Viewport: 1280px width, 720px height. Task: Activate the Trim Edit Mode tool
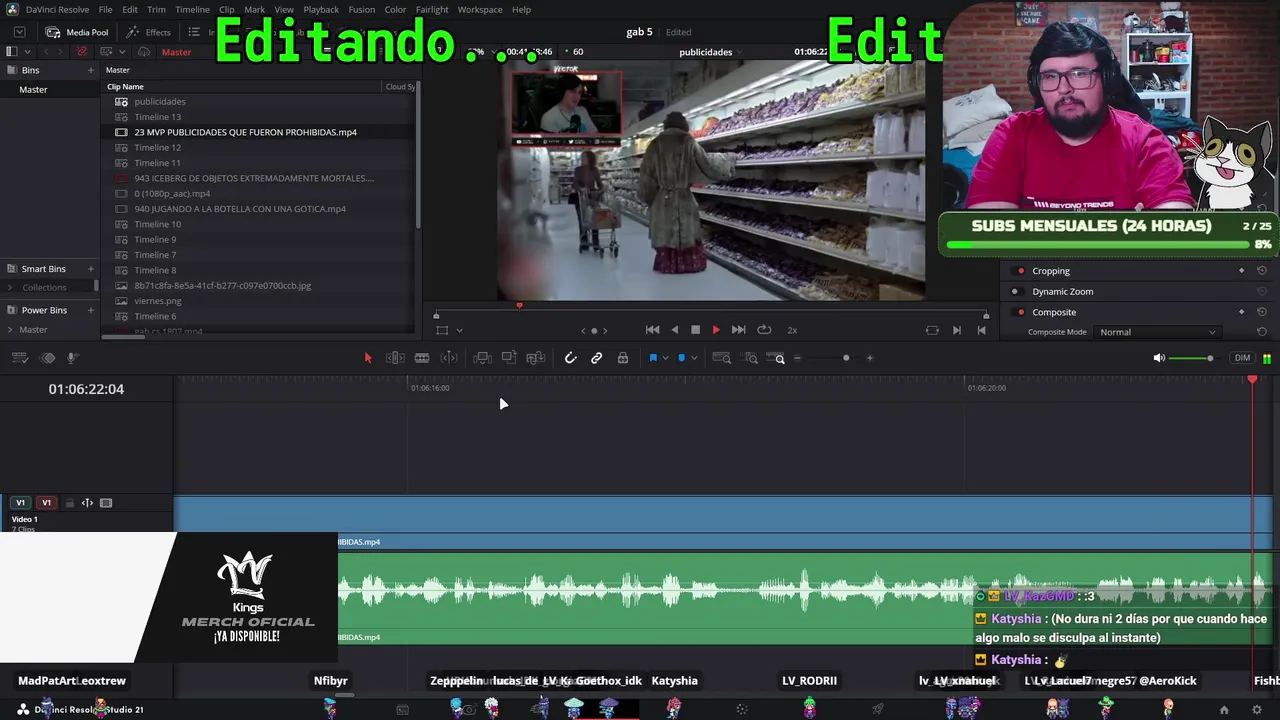tap(395, 358)
